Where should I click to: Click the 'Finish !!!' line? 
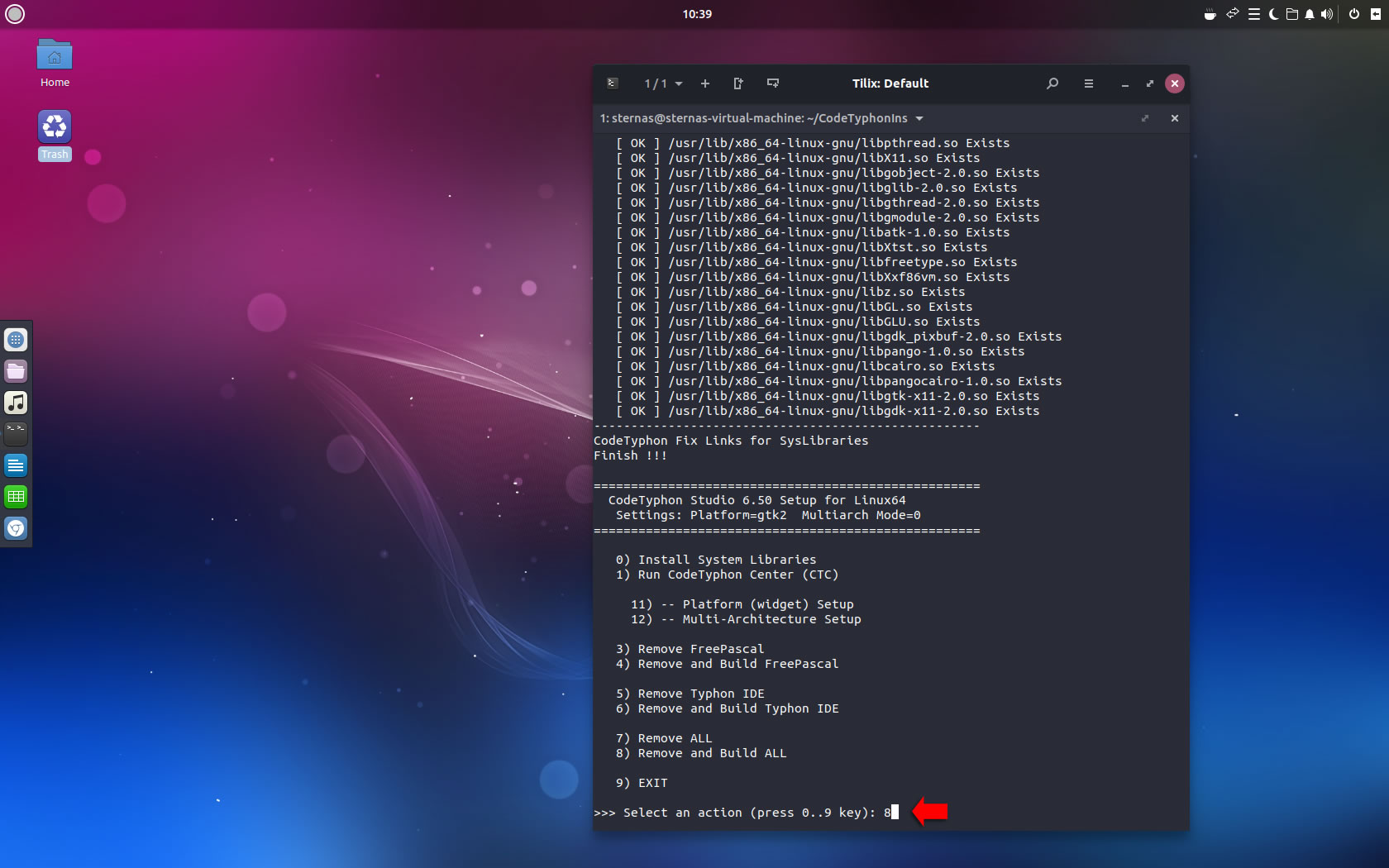point(630,455)
